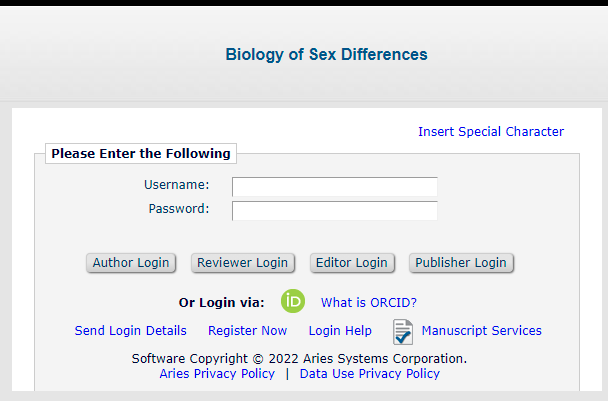The width and height of the screenshot is (608, 401).
Task: Open the Manuscript Services text link
Action: pyautogui.click(x=481, y=331)
